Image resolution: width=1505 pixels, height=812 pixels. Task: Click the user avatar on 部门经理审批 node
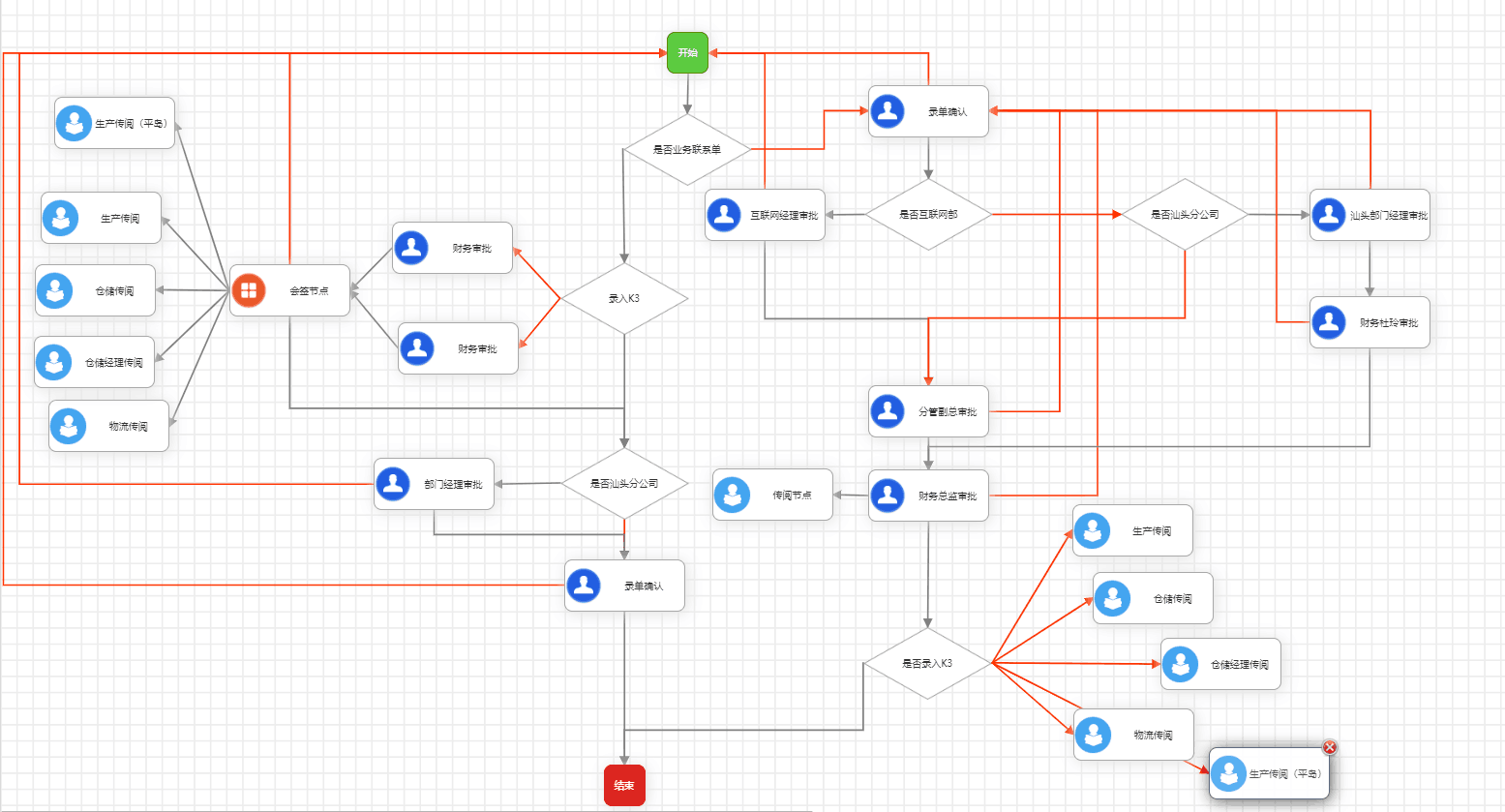(x=393, y=484)
